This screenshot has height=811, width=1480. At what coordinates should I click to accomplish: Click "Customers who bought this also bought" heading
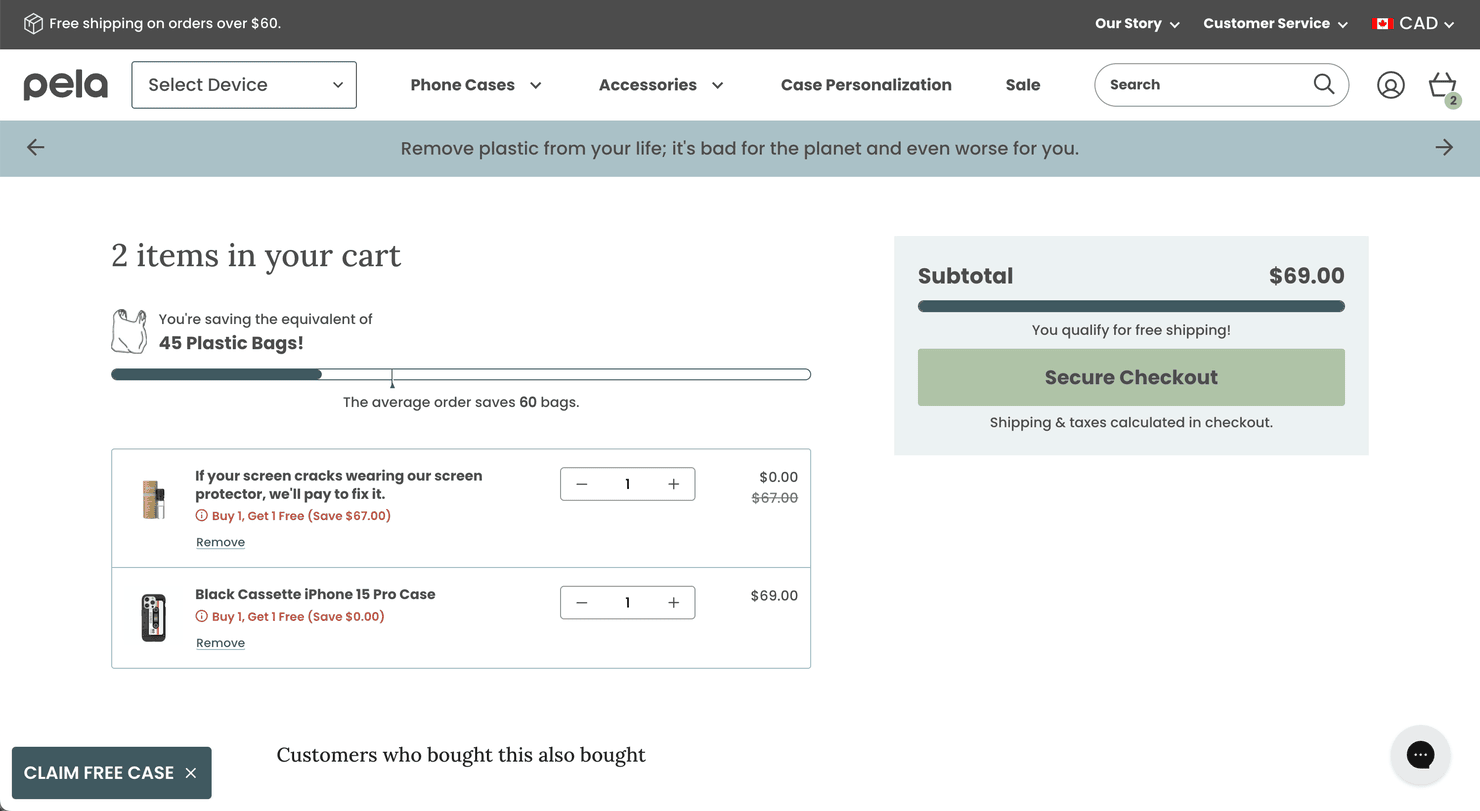coord(461,755)
